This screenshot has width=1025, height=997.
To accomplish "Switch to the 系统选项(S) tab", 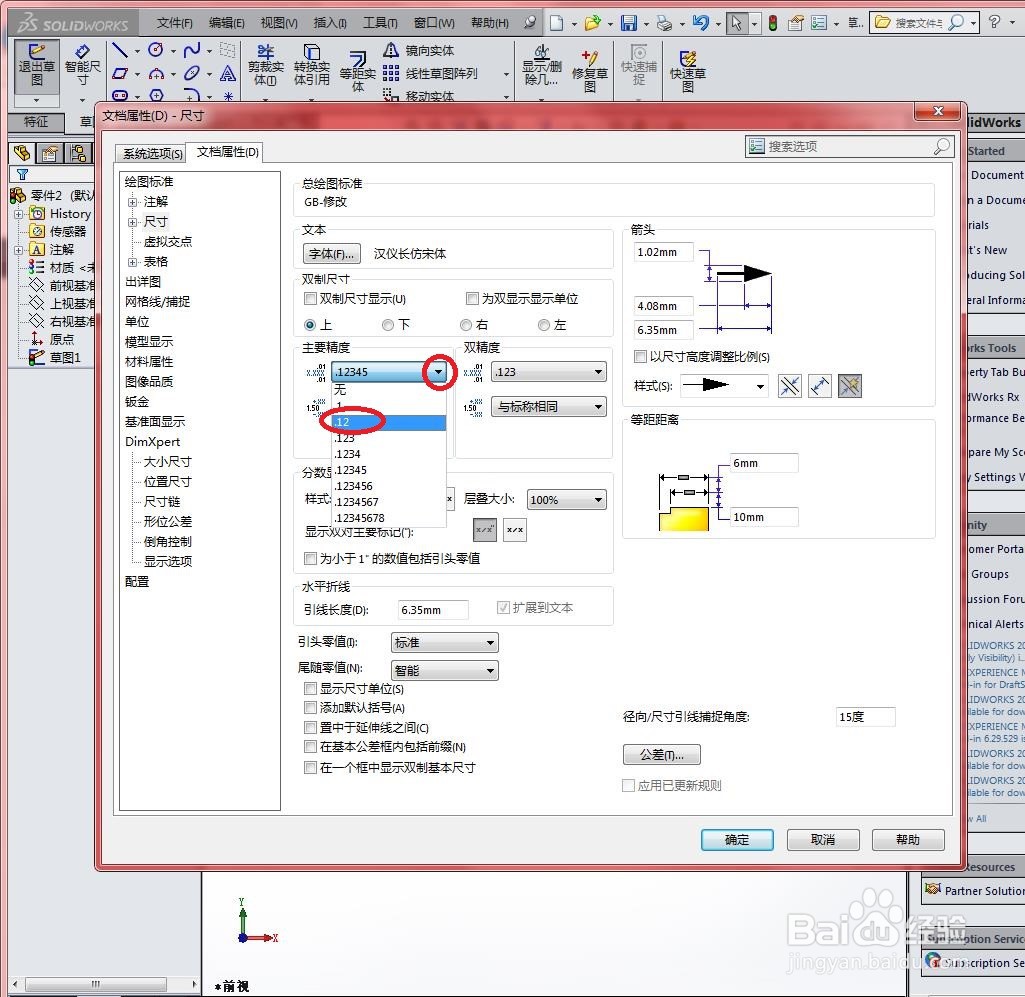I will 152,154.
